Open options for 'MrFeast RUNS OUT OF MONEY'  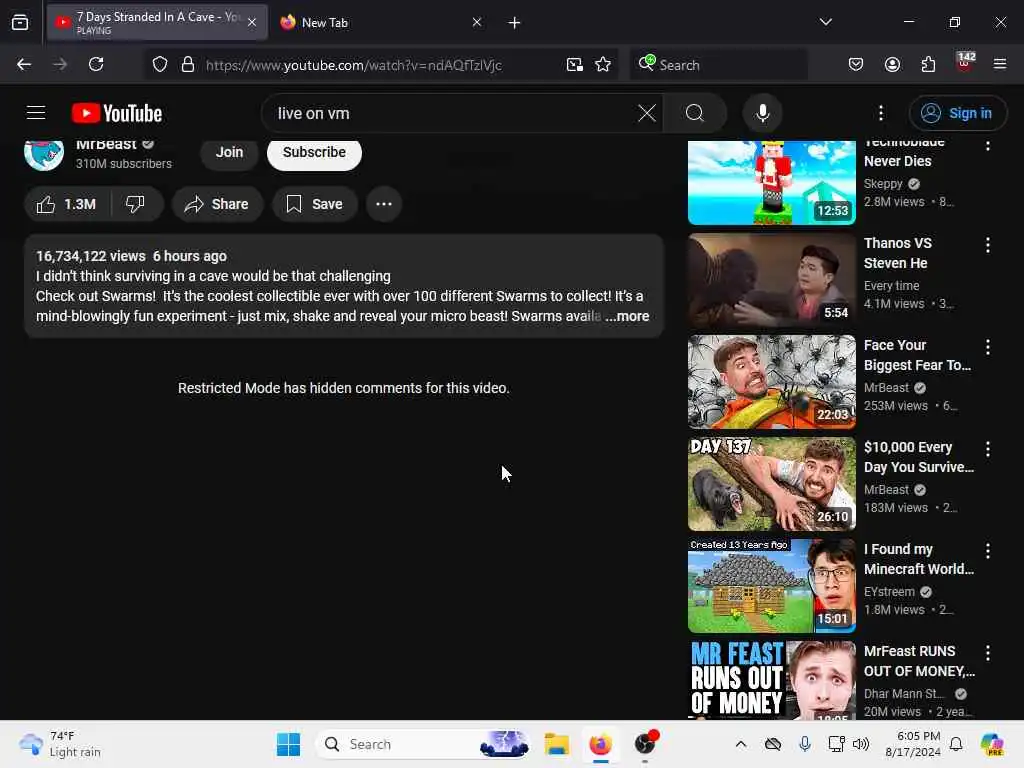(987, 652)
